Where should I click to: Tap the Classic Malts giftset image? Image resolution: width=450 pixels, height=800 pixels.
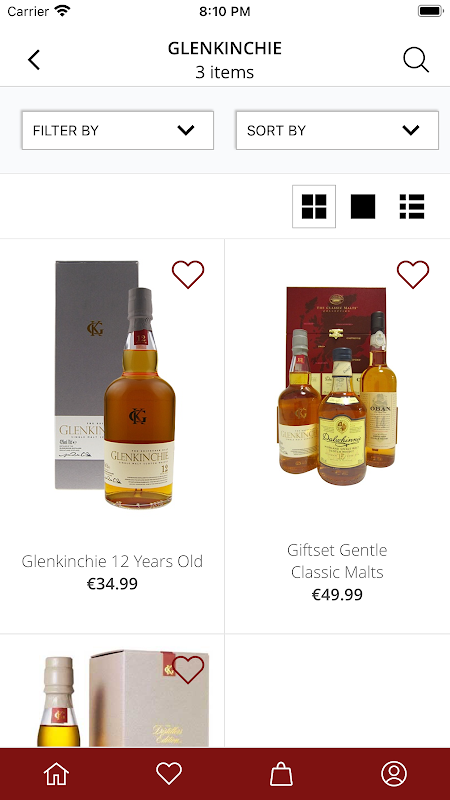[337, 385]
